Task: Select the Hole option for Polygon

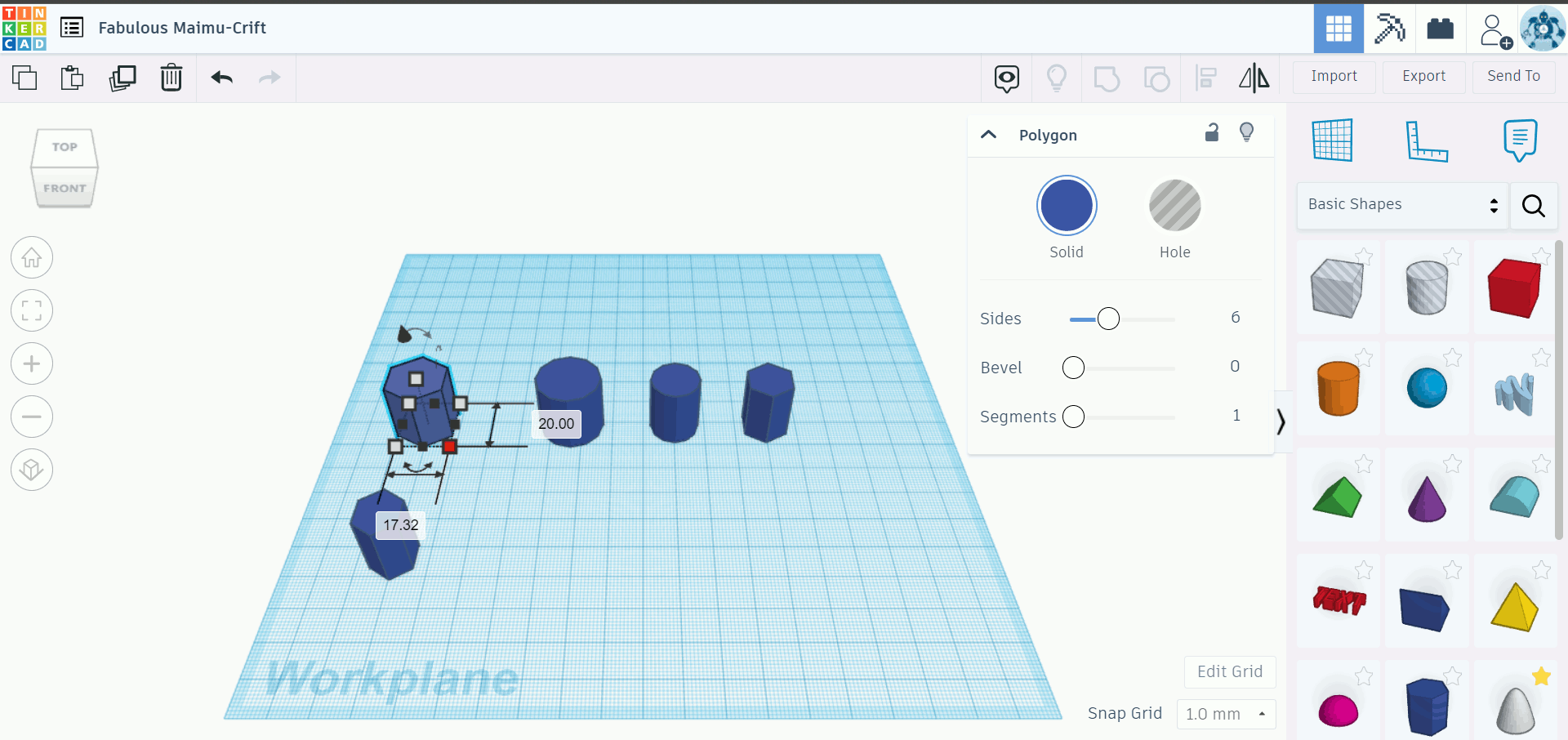Action: click(x=1174, y=205)
